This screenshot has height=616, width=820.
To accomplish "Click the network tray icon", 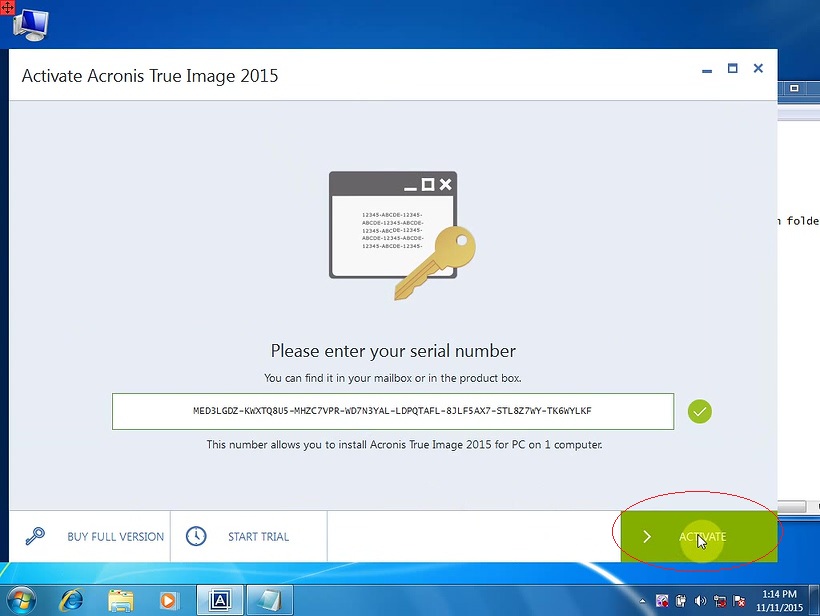I will pos(720,601).
